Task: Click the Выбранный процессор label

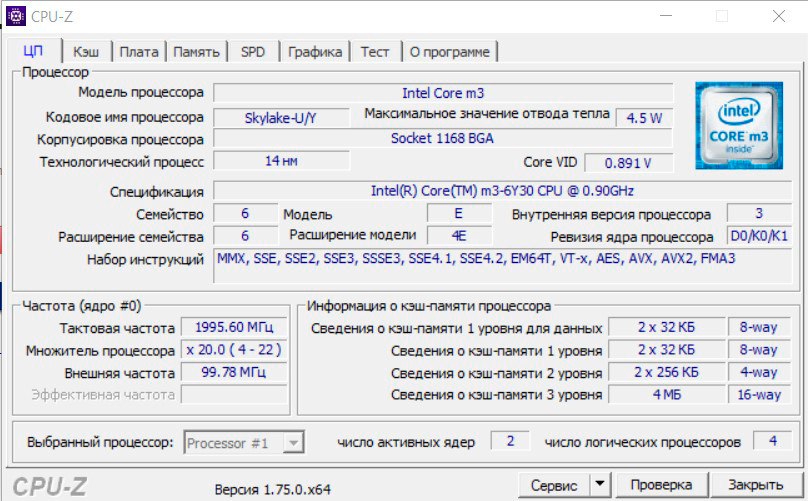Action: tap(100, 442)
